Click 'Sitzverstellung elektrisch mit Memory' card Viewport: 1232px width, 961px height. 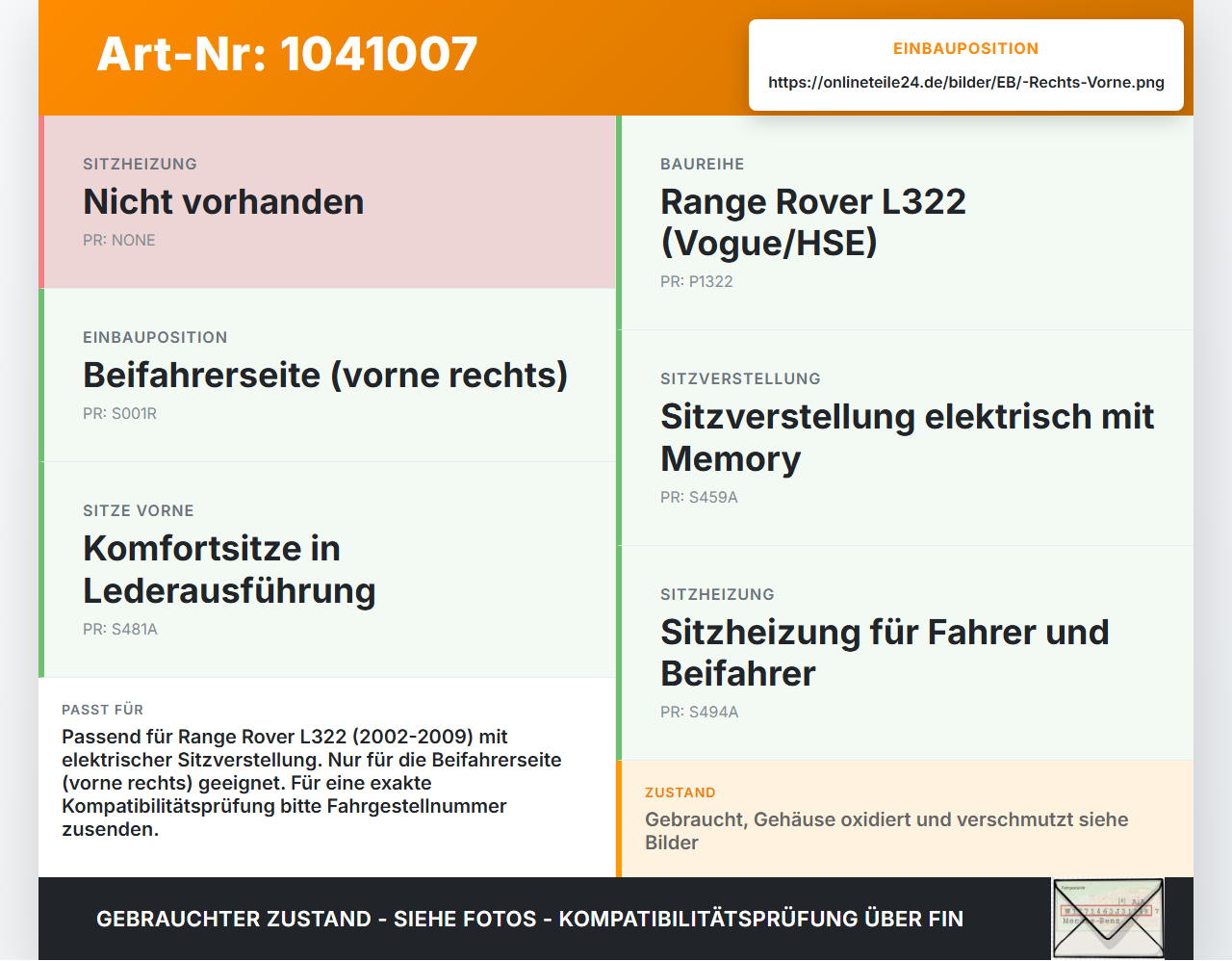click(905, 438)
